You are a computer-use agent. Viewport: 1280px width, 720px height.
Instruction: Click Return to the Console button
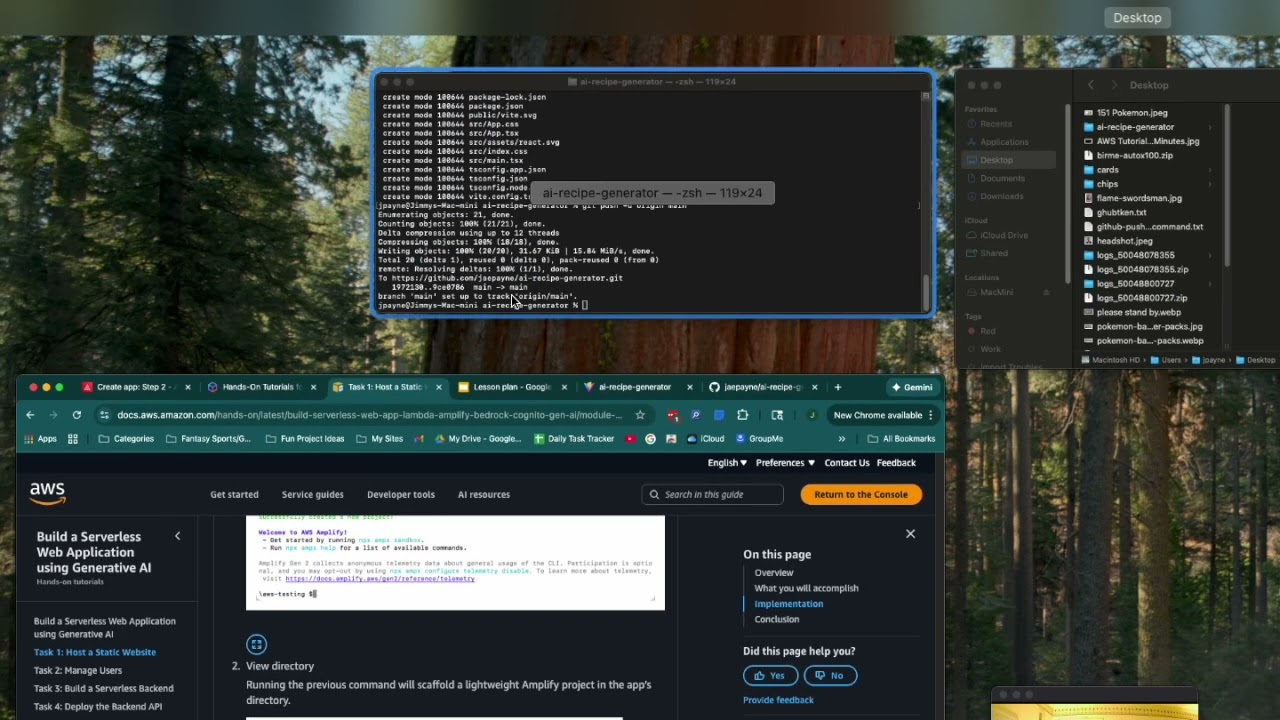point(861,494)
